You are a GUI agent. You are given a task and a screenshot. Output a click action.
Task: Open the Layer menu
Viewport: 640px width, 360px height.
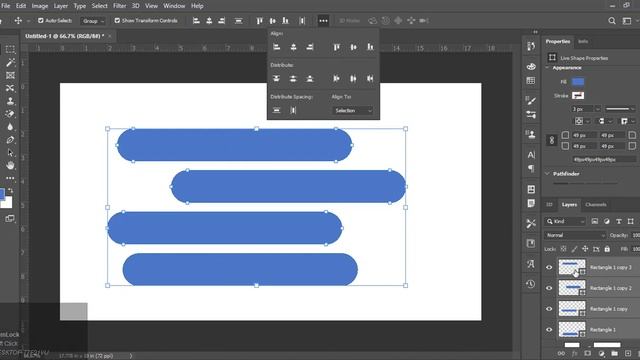(x=61, y=6)
